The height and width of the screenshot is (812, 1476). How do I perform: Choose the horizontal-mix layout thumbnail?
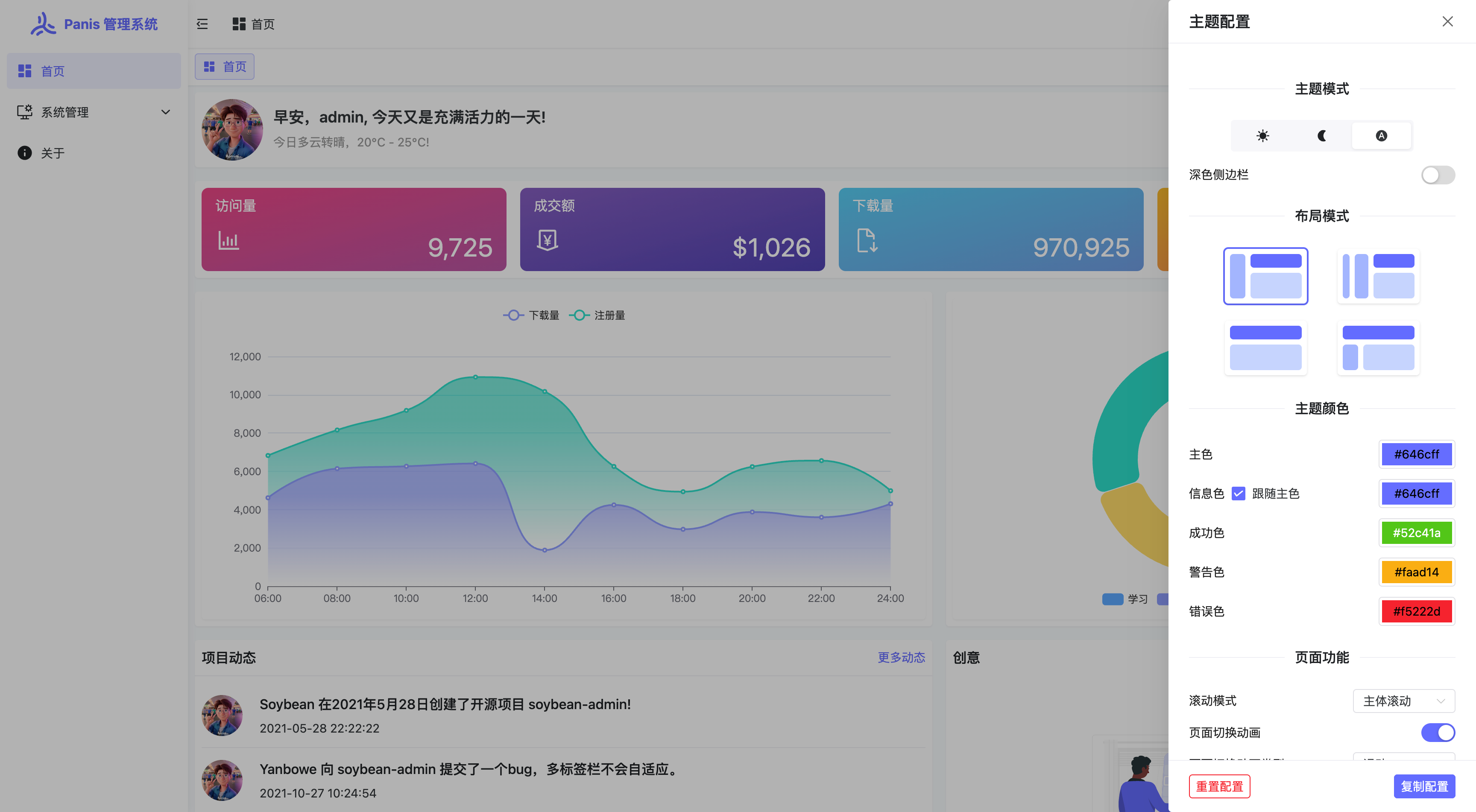pos(1378,348)
